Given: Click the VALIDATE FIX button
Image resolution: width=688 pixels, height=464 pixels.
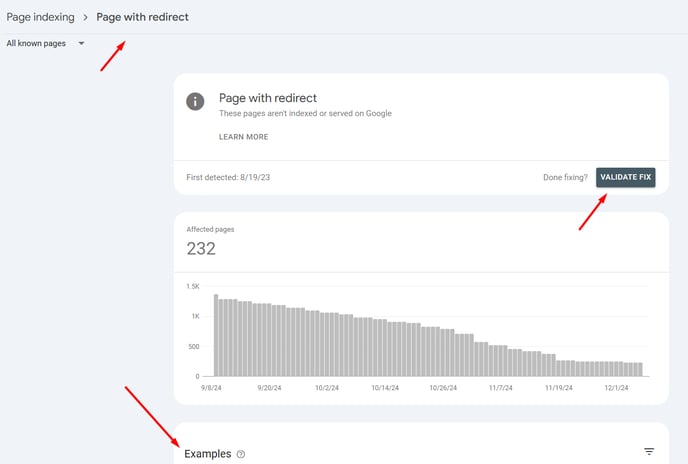Looking at the screenshot, I should [625, 177].
